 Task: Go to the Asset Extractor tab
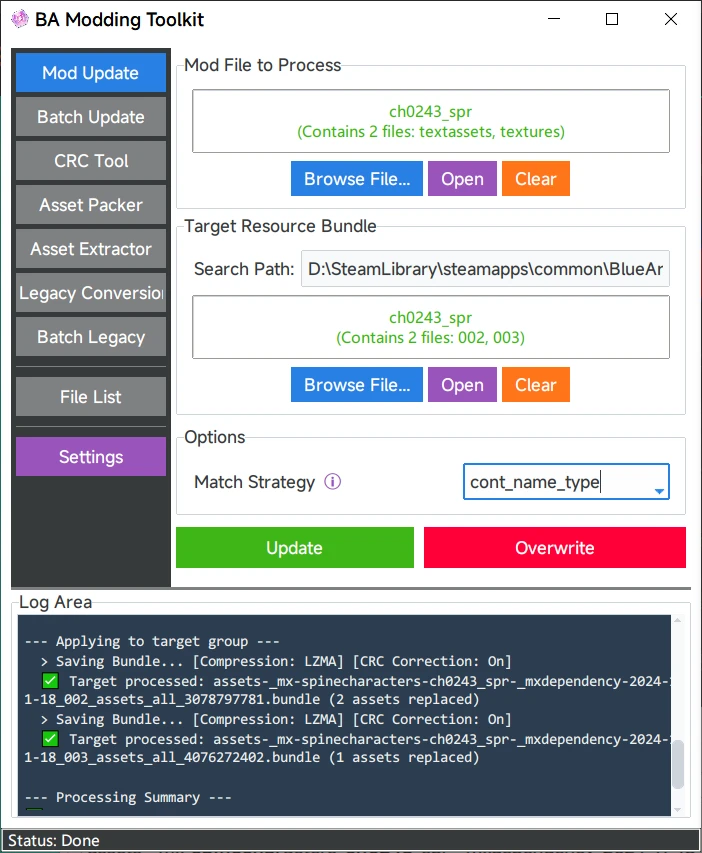pyautogui.click(x=91, y=249)
